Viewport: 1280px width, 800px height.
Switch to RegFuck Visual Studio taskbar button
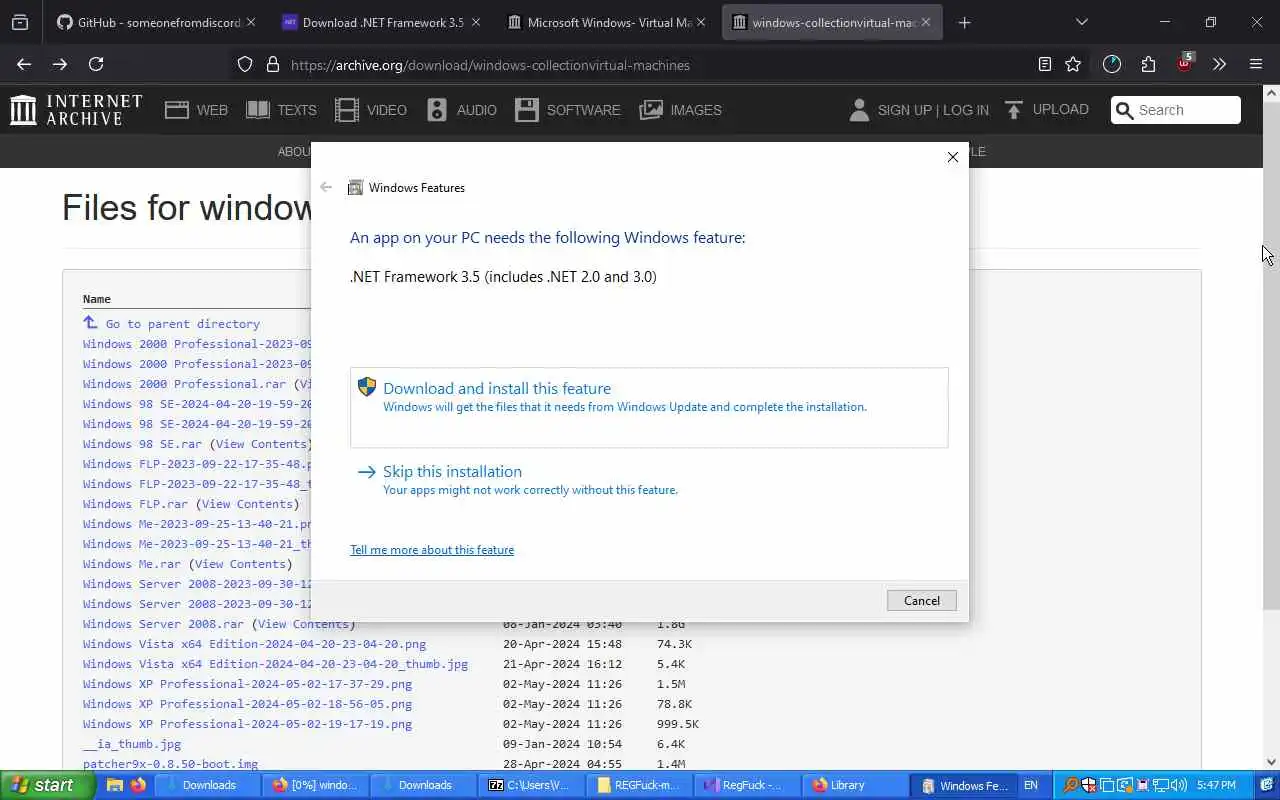(746, 785)
